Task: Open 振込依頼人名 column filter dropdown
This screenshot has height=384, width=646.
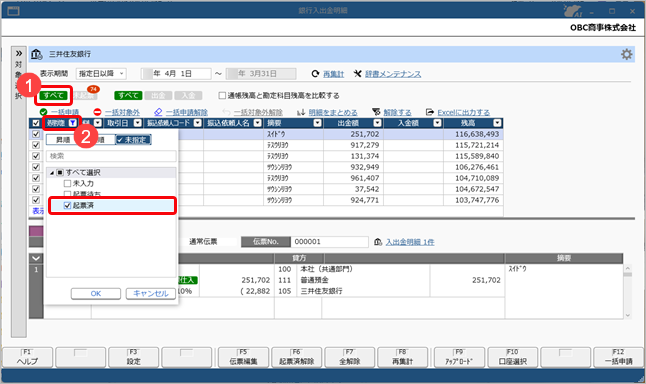Action: (257, 123)
